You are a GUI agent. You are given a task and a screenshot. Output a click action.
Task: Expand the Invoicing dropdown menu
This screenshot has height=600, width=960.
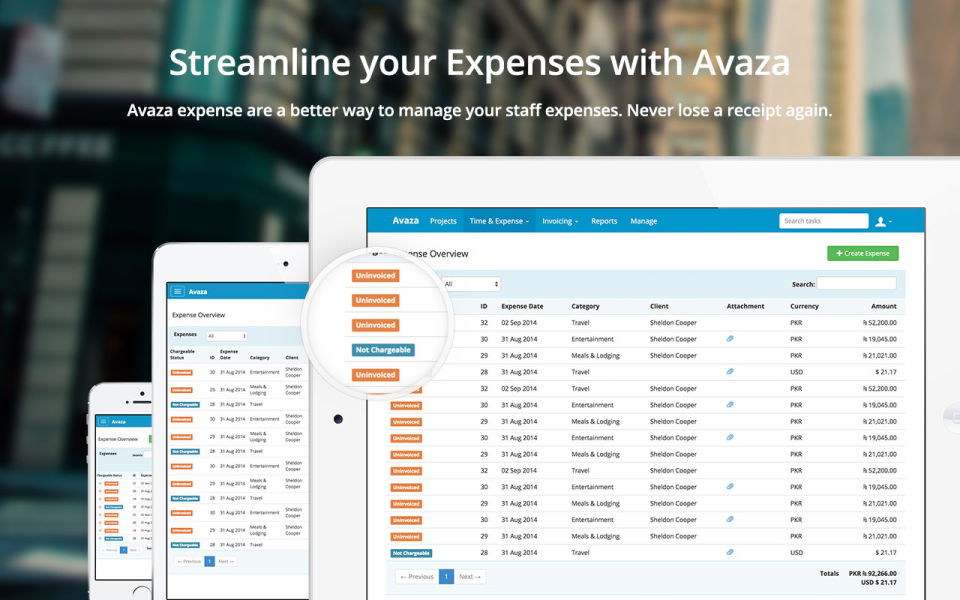[560, 221]
